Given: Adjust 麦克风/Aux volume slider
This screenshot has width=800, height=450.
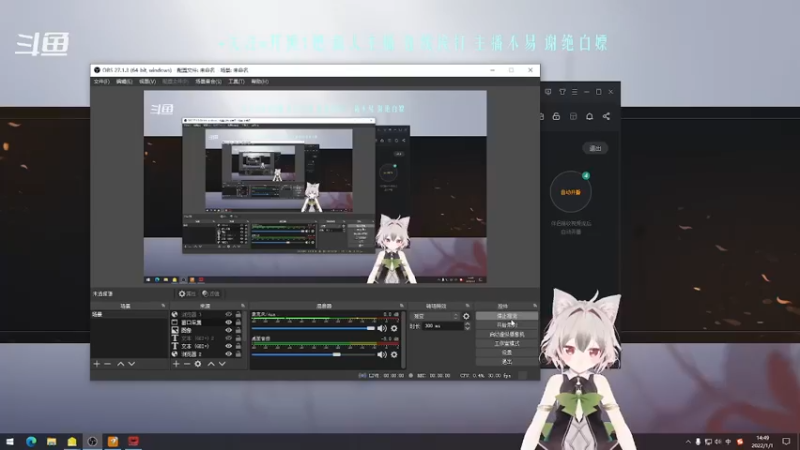Looking at the screenshot, I should tap(313, 328).
